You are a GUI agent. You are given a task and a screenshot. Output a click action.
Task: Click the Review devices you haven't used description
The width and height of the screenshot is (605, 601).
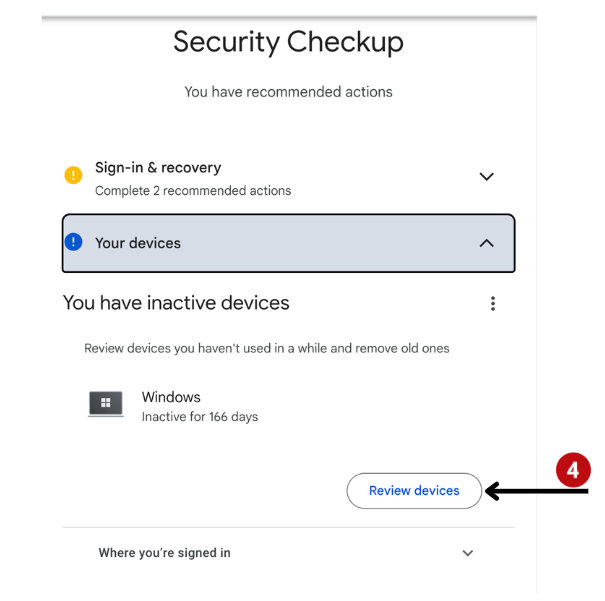pyautogui.click(x=267, y=349)
